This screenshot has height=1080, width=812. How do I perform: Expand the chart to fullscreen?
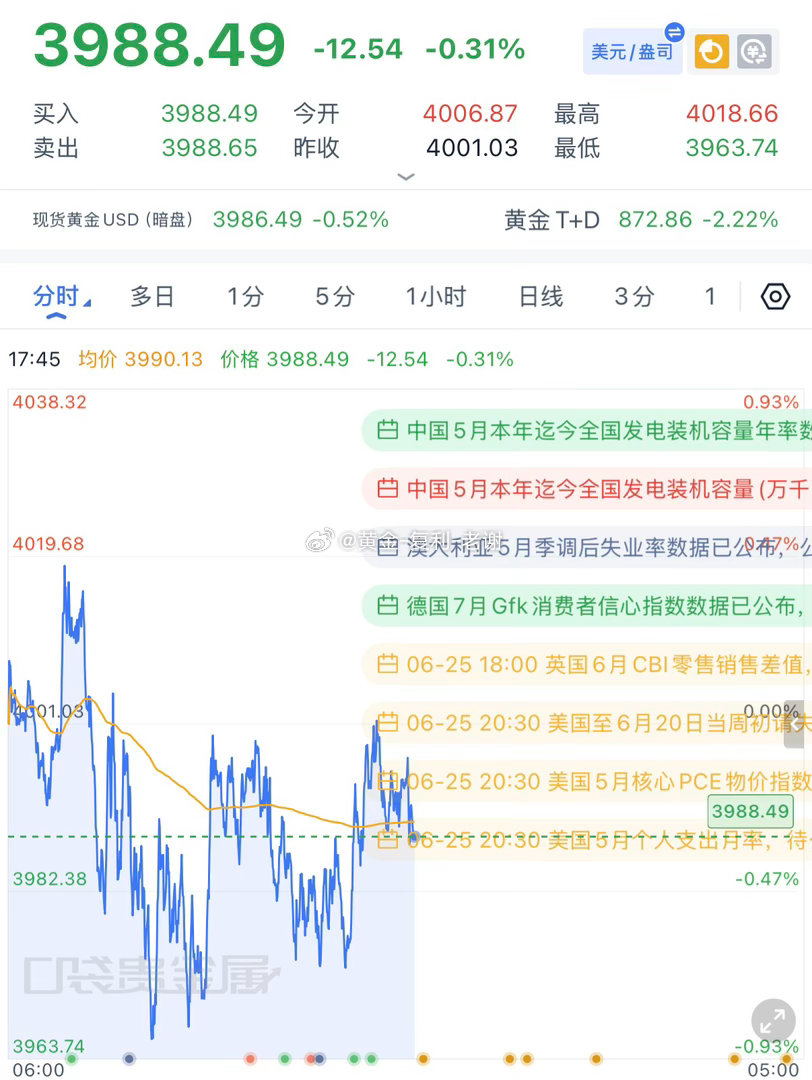coord(773,1021)
